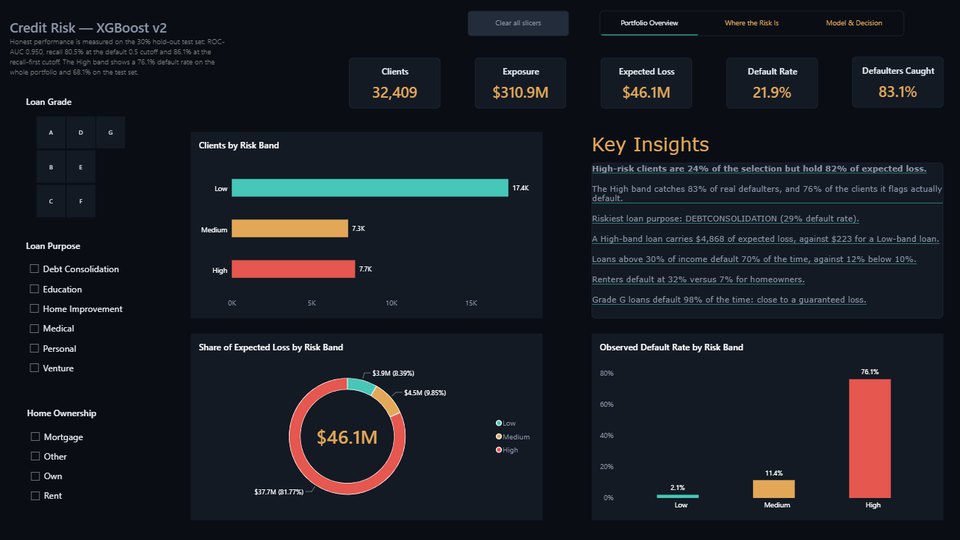Click the Defaulters Caught card showing 83.1%
The image size is (960, 540).
point(898,83)
